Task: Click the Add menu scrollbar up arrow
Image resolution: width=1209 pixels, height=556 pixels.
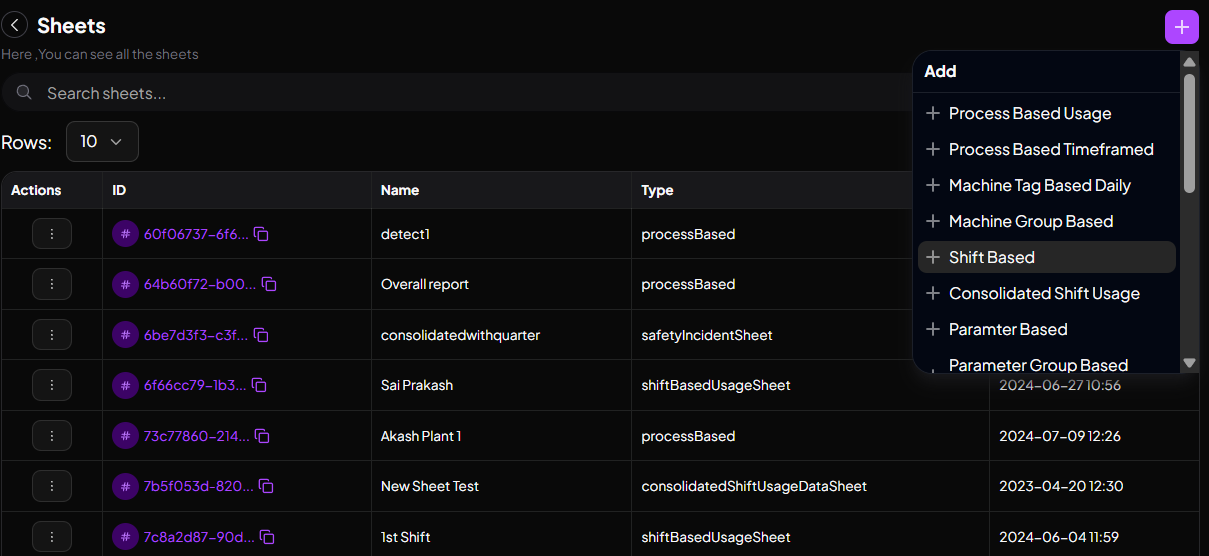Action: (1189, 62)
